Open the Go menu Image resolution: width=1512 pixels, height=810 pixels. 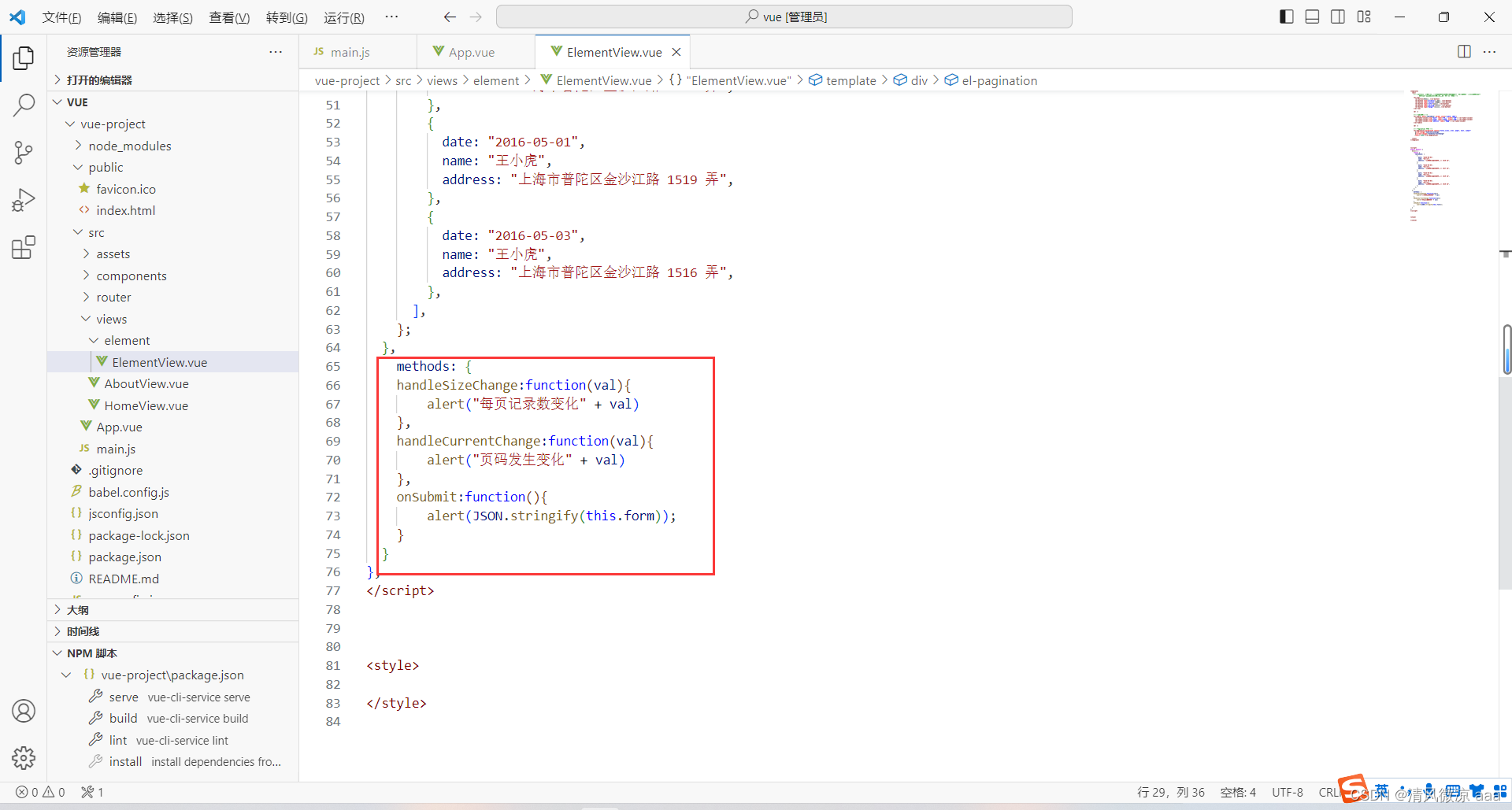287,17
